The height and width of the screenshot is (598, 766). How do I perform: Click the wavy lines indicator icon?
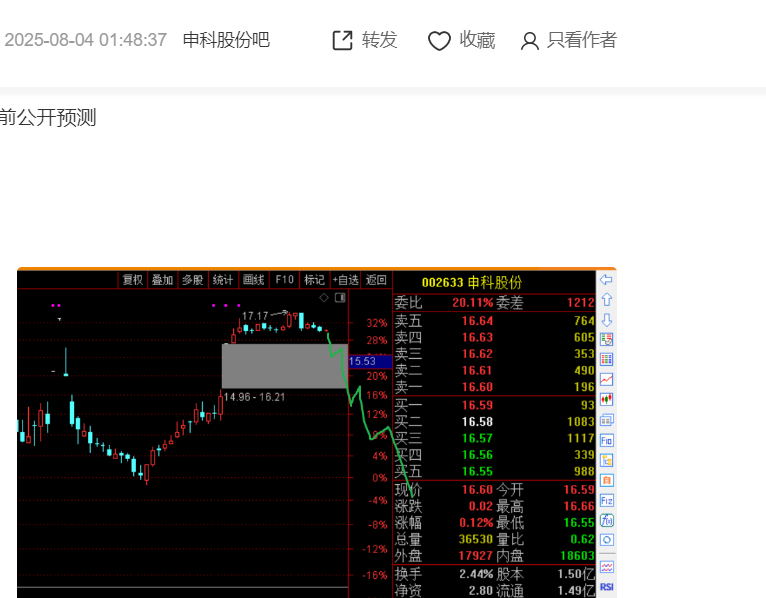[x=606, y=567]
